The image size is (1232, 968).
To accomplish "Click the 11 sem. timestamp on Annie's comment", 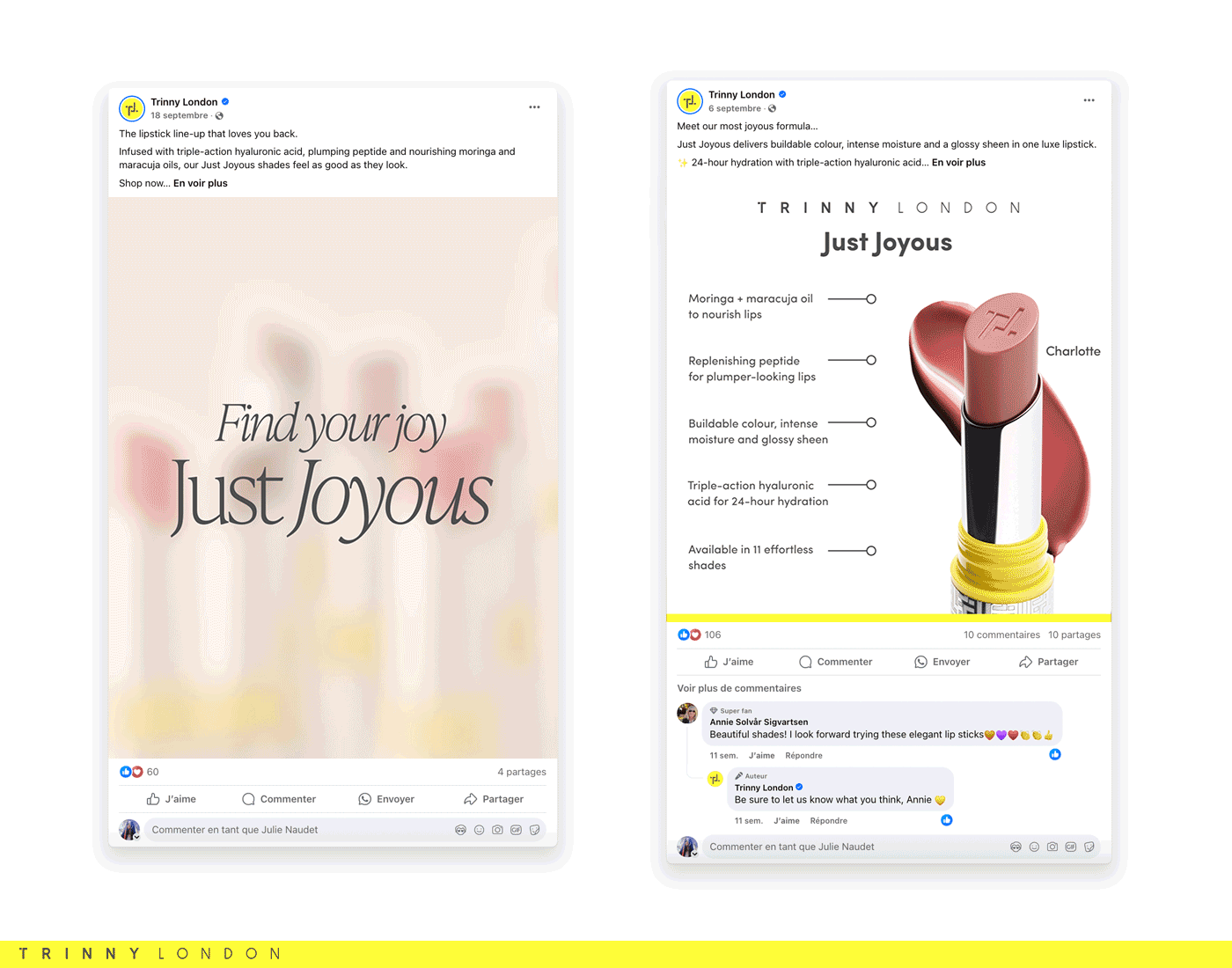I will pyautogui.click(x=724, y=756).
